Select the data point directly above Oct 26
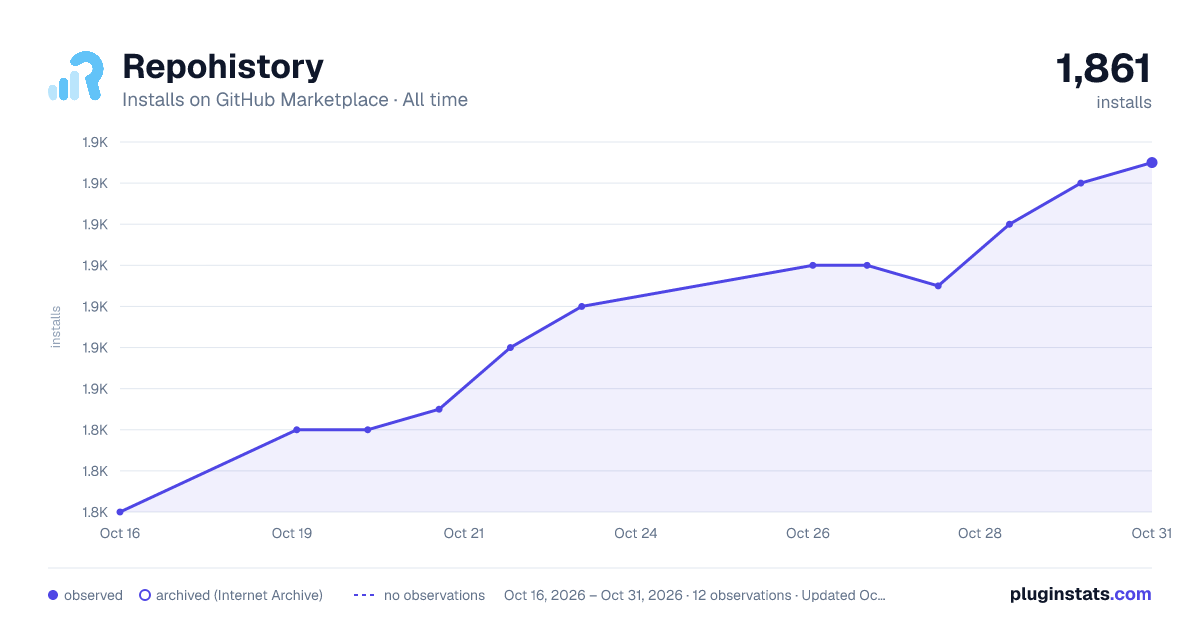Viewport: 1200px width, 630px height. pos(813,265)
